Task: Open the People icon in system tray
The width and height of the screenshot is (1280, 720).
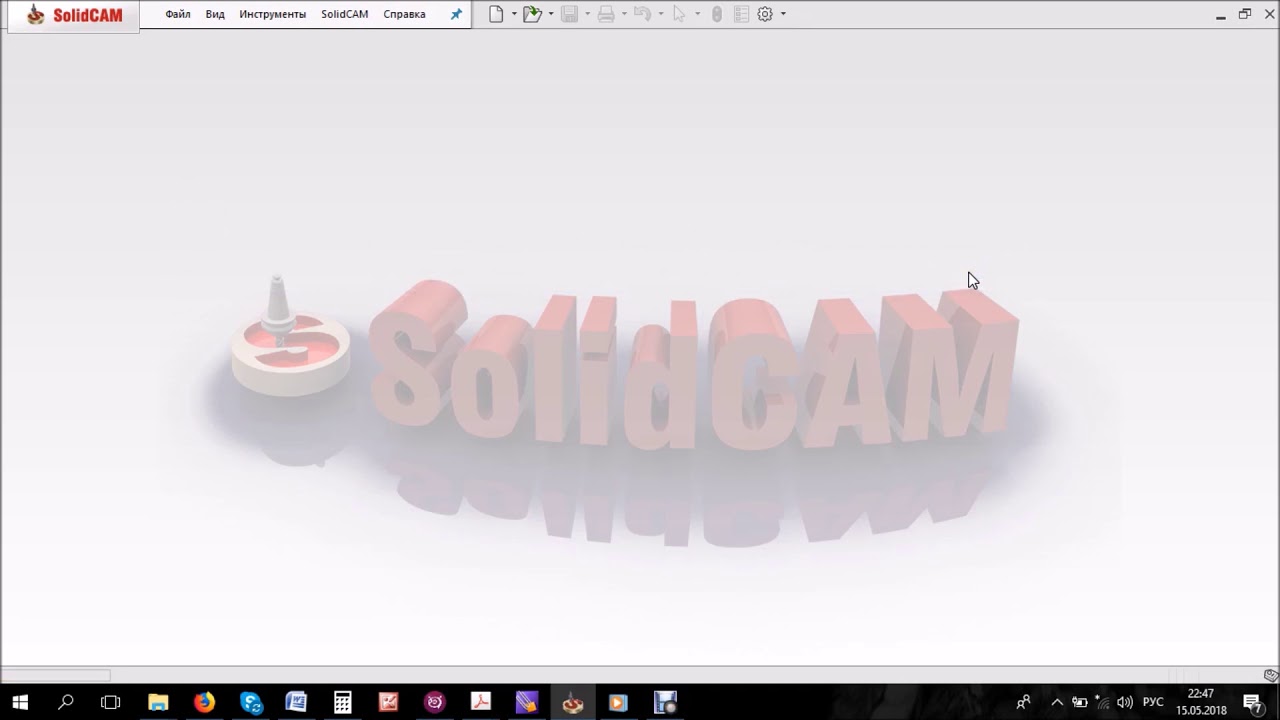Action: (1023, 702)
